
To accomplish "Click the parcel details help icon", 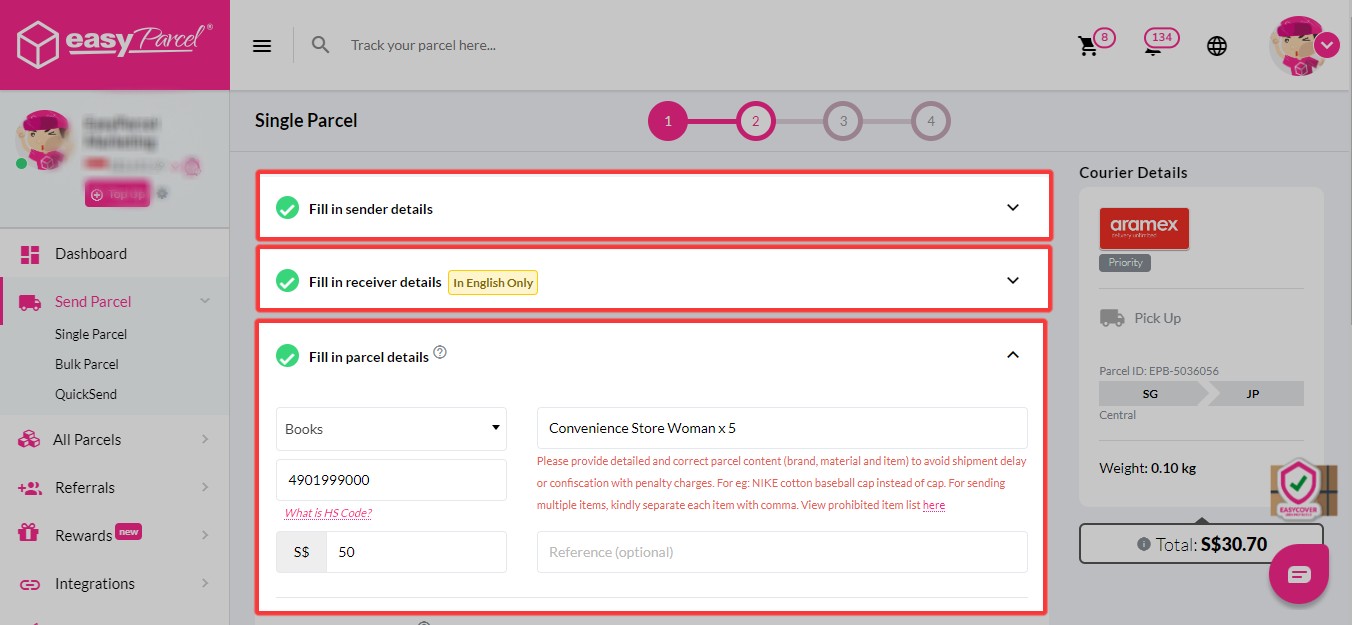I will pos(440,353).
